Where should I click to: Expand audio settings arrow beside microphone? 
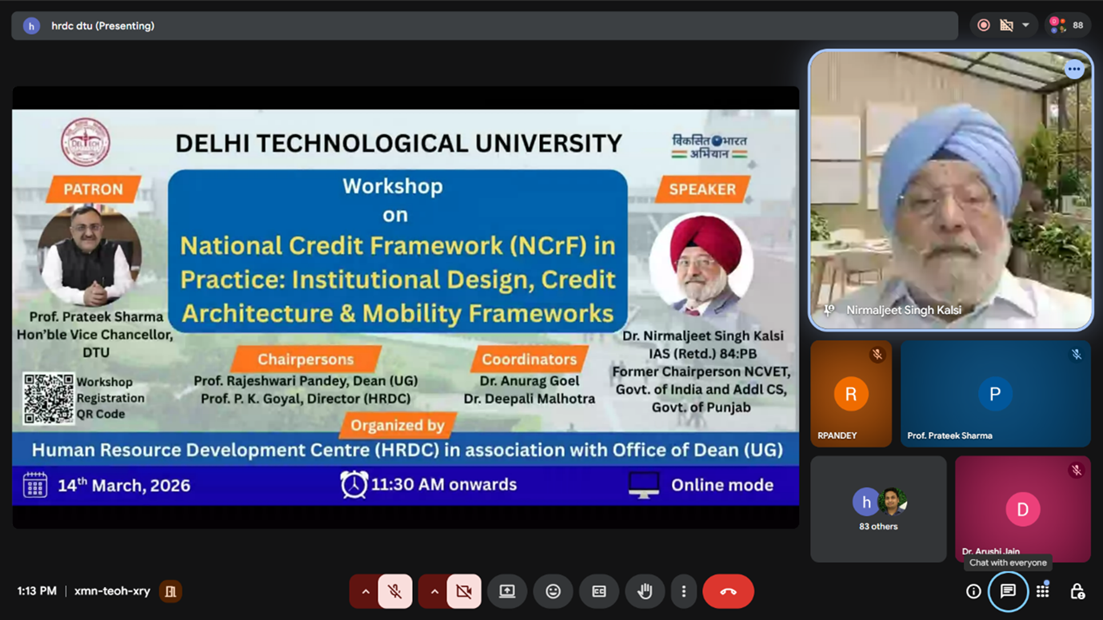[x=365, y=591]
